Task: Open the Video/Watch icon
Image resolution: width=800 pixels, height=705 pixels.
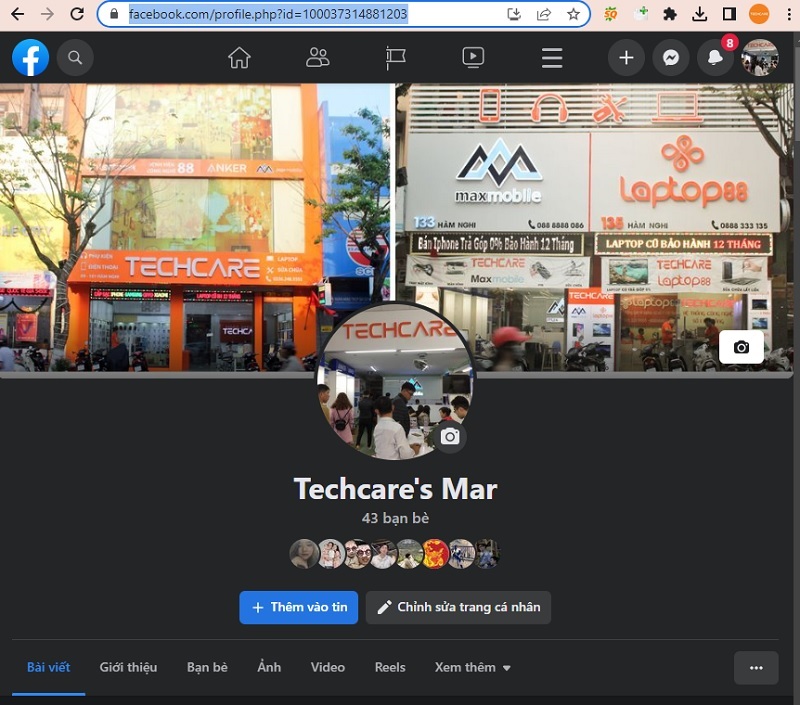Action: pyautogui.click(x=473, y=58)
